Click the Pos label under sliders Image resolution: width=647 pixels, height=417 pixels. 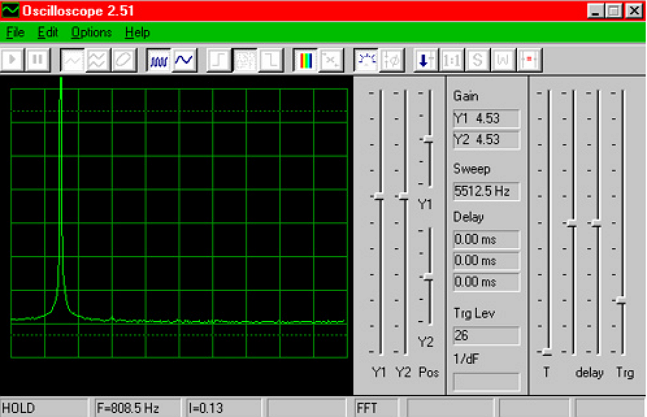[429, 372]
